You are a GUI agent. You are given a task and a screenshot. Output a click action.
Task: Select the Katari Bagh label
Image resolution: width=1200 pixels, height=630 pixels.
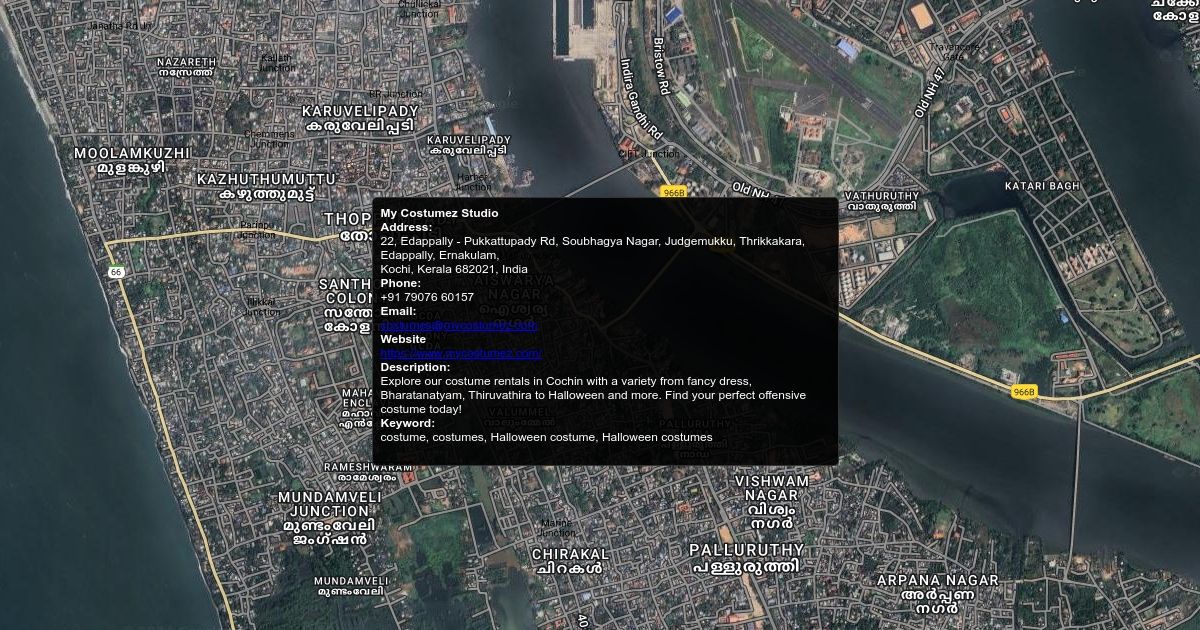1042,186
